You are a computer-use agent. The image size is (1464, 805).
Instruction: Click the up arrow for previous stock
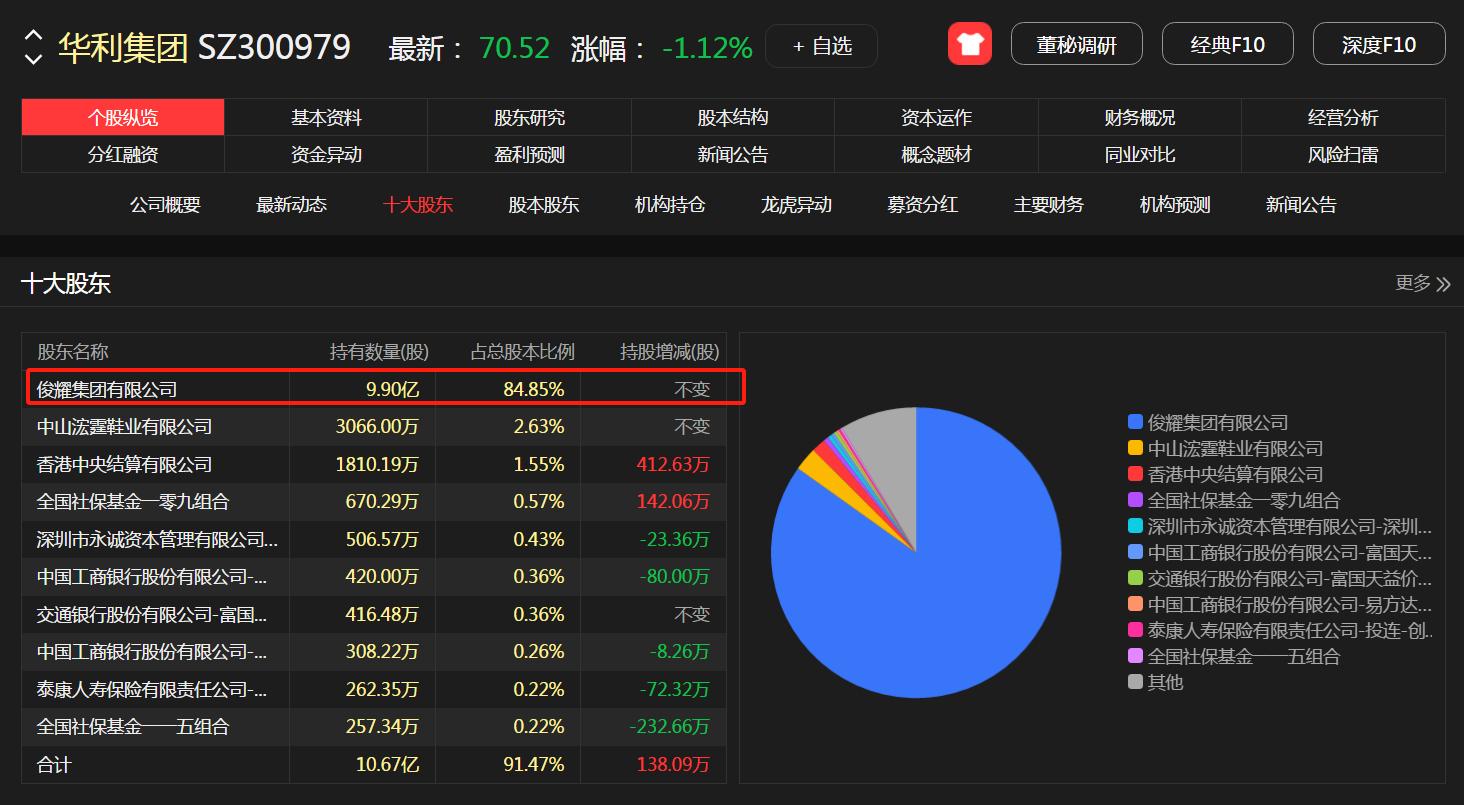click(33, 35)
